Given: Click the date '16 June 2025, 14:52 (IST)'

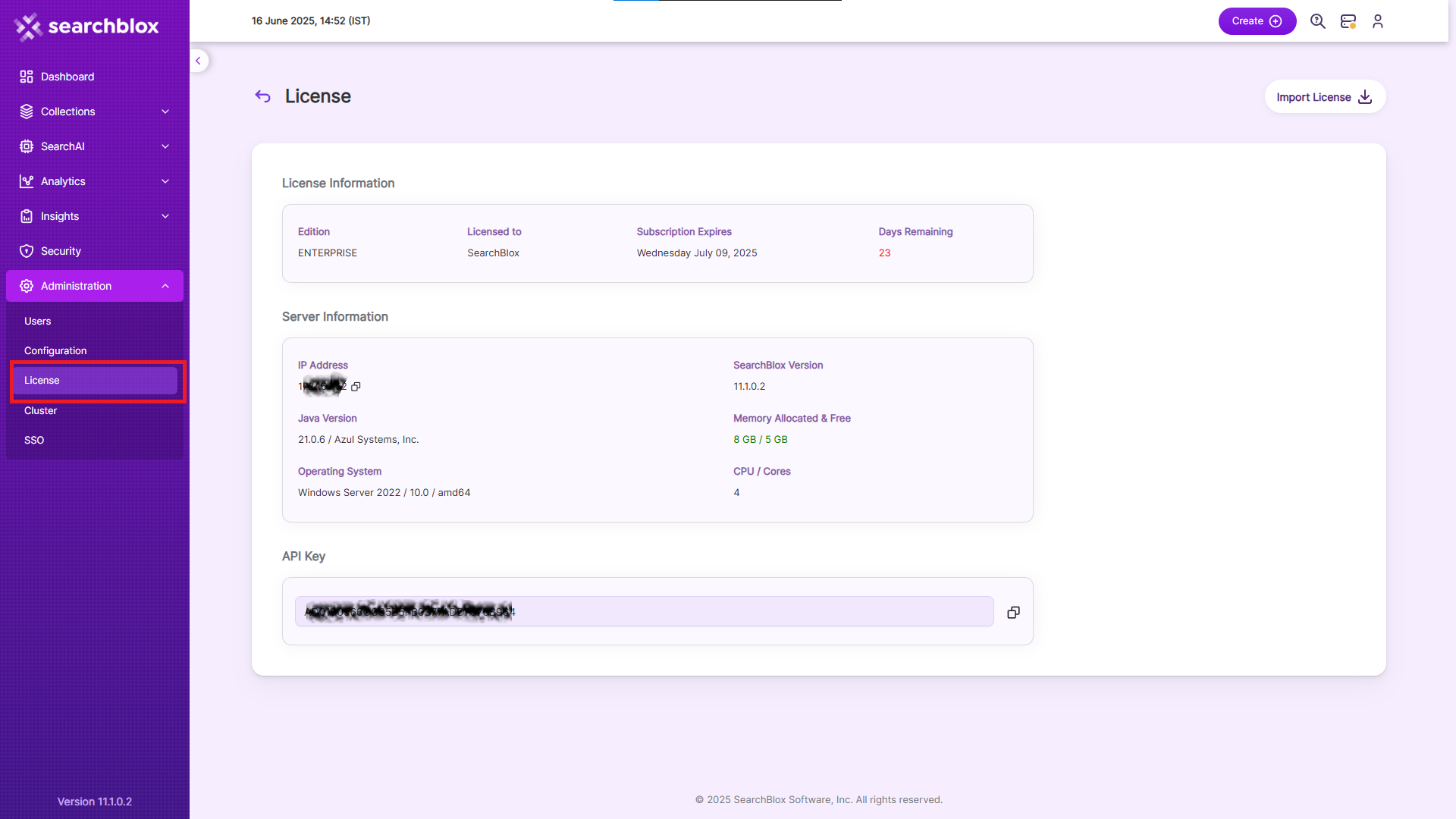Looking at the screenshot, I should pyautogui.click(x=311, y=21).
